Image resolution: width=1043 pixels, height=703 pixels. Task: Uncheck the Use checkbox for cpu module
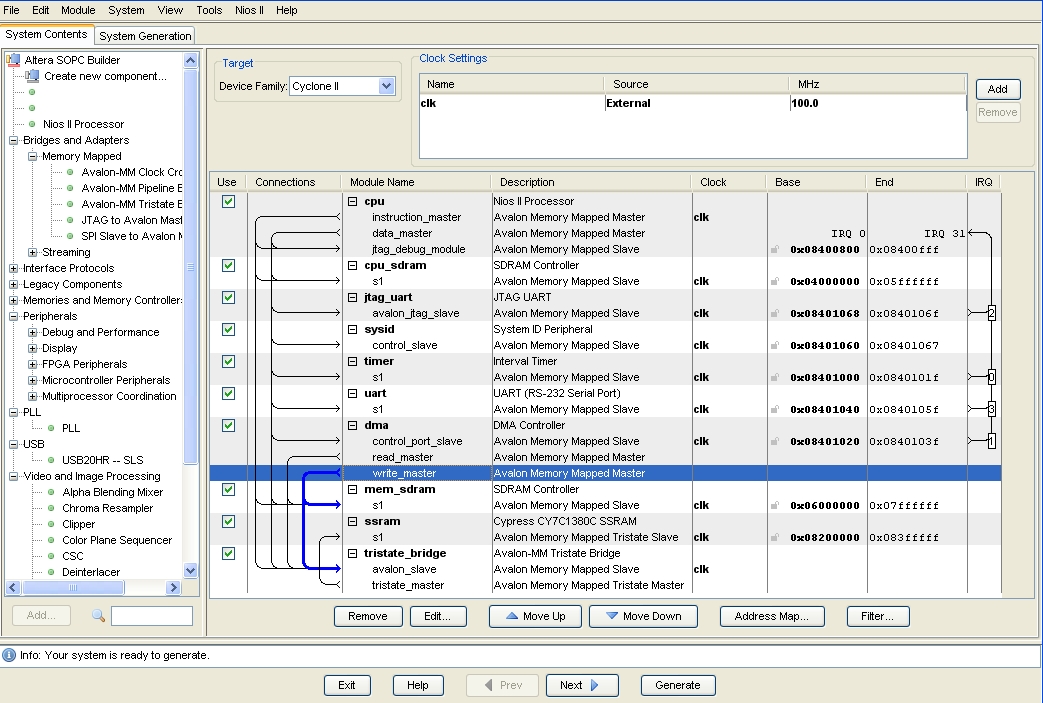[x=228, y=201]
